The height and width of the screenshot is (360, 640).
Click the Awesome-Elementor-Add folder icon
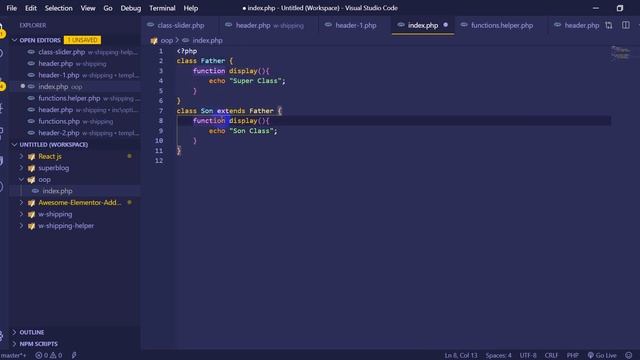click(x=31, y=203)
